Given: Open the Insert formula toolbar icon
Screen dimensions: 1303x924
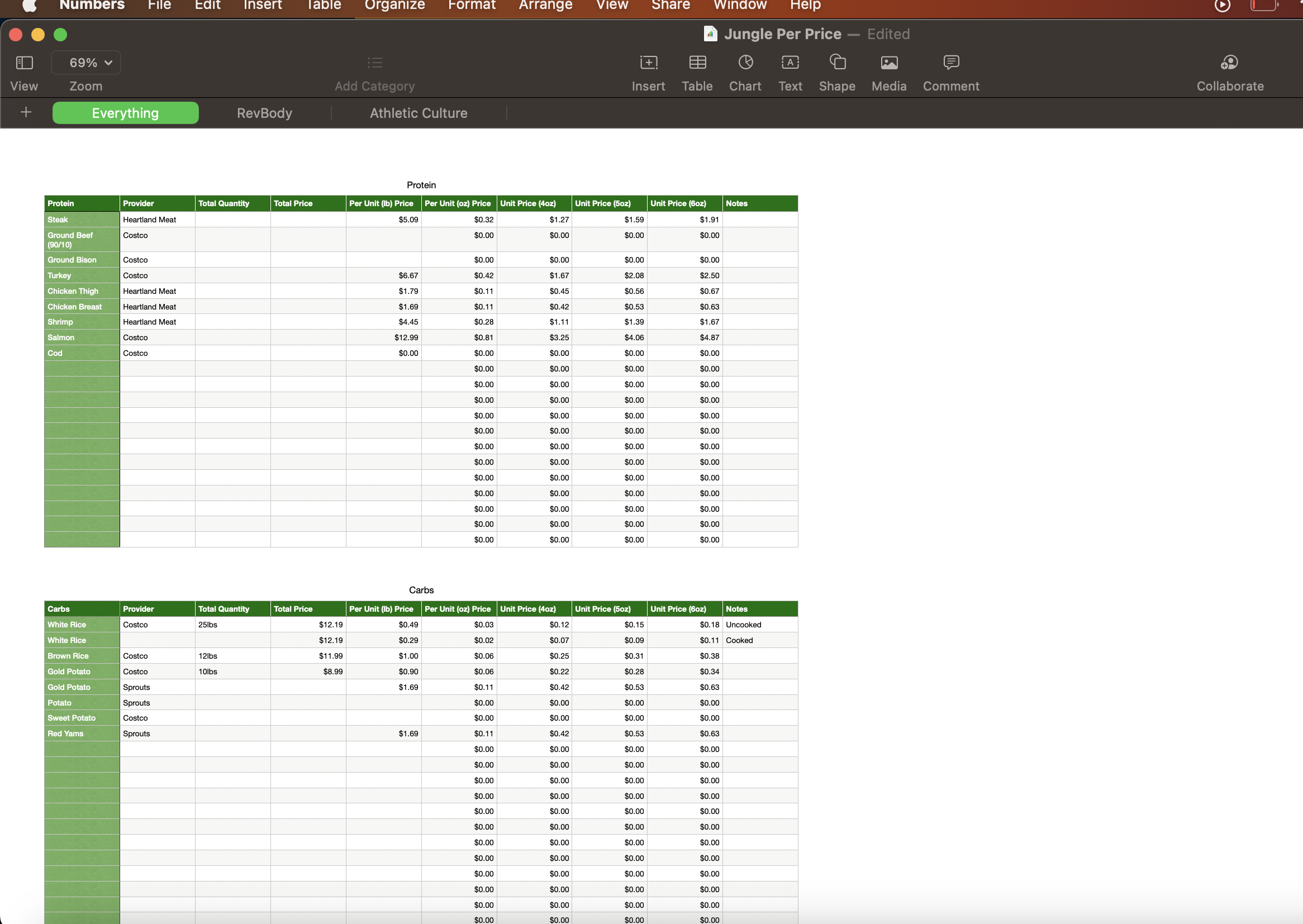Looking at the screenshot, I should point(648,63).
